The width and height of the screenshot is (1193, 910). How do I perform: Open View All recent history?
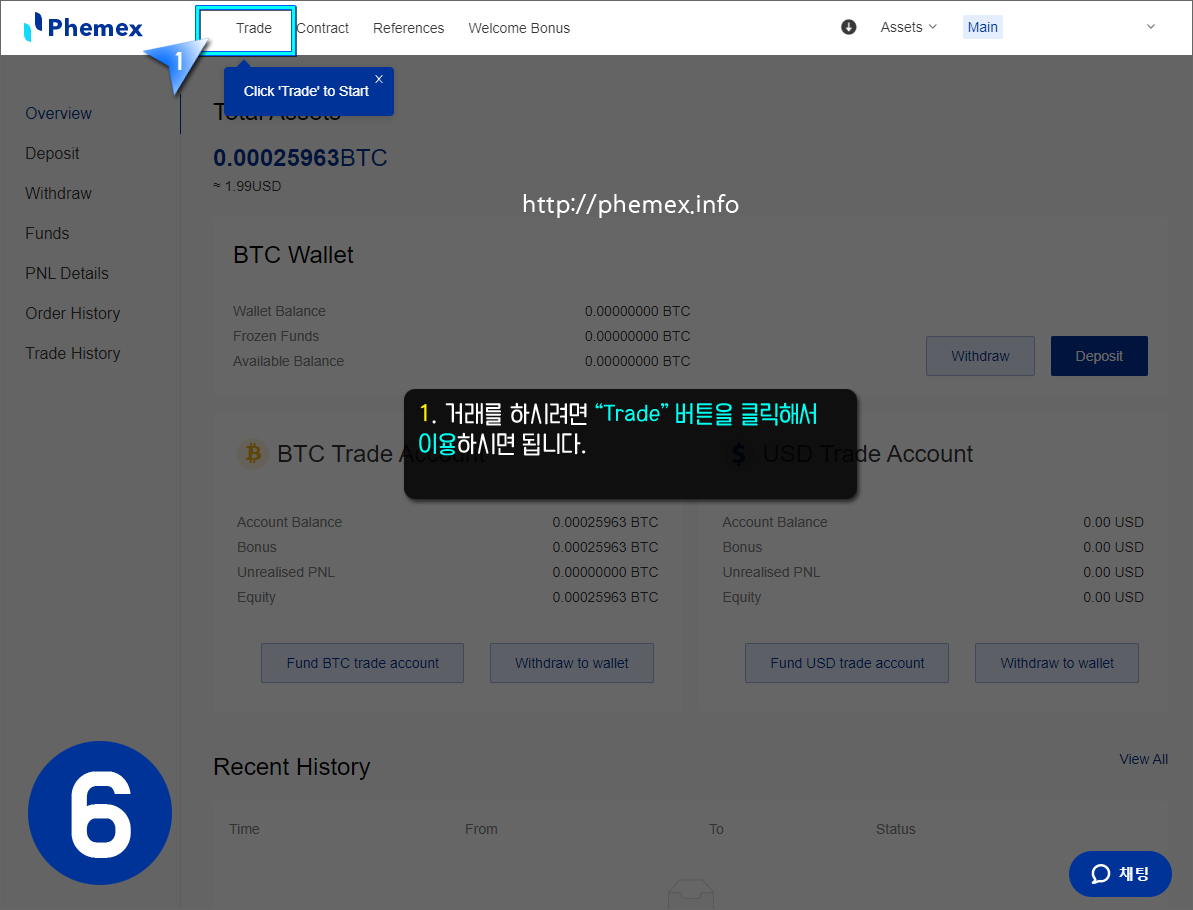click(1143, 759)
